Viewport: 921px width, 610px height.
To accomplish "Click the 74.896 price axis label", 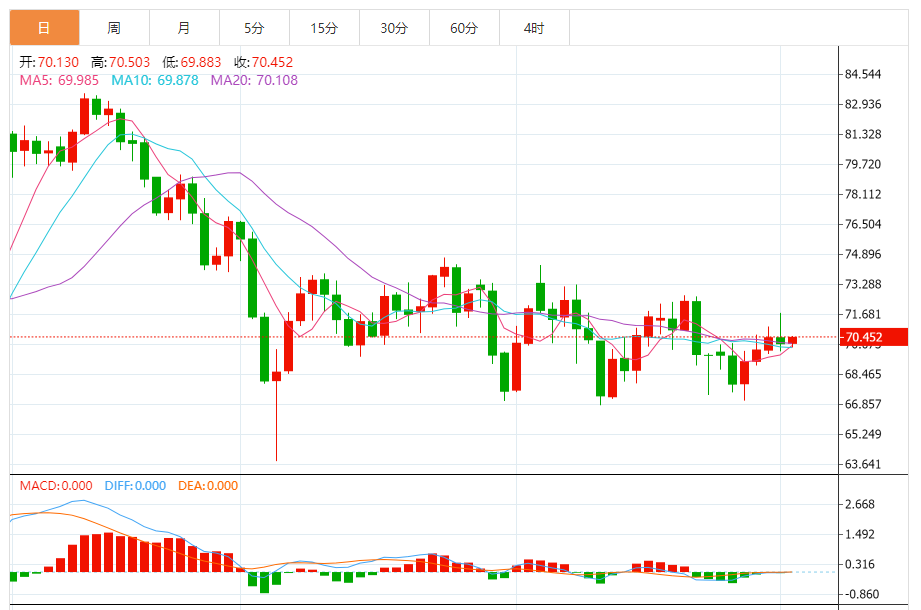I will tap(863, 254).
